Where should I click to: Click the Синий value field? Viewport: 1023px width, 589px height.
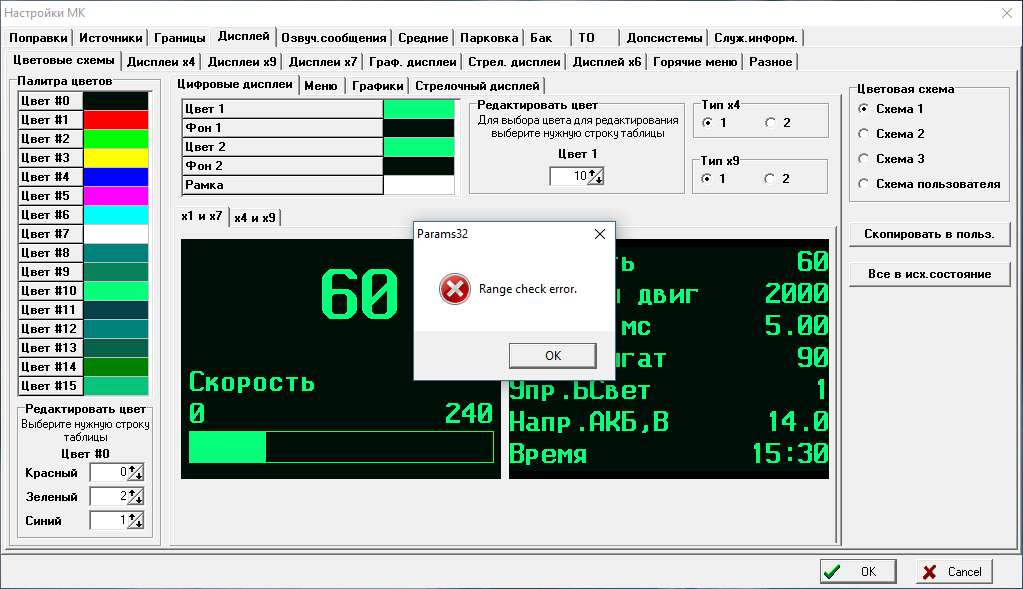[108, 521]
